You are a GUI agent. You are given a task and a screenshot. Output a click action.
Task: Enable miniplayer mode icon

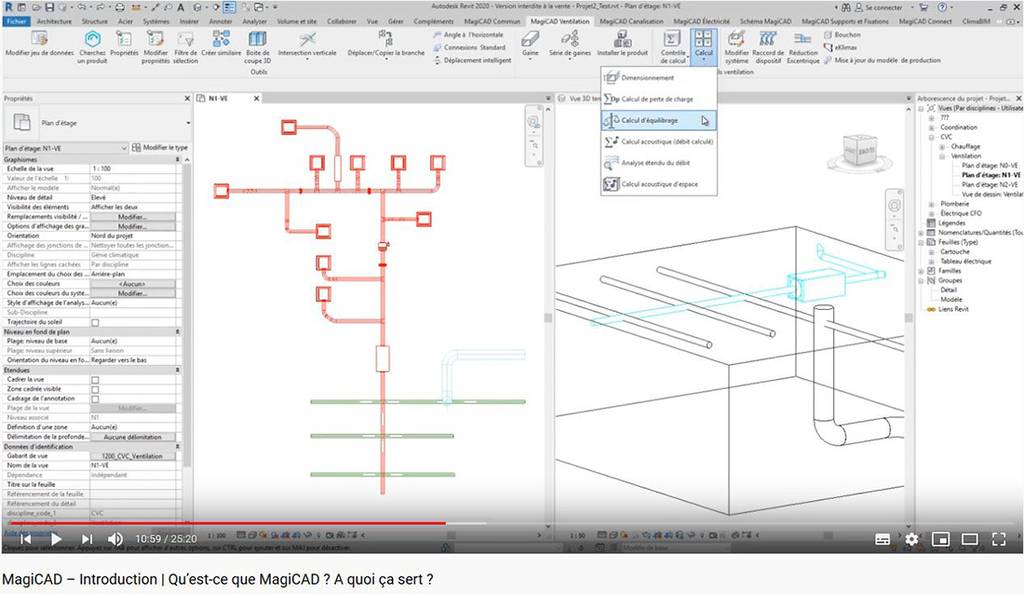pos(940,539)
